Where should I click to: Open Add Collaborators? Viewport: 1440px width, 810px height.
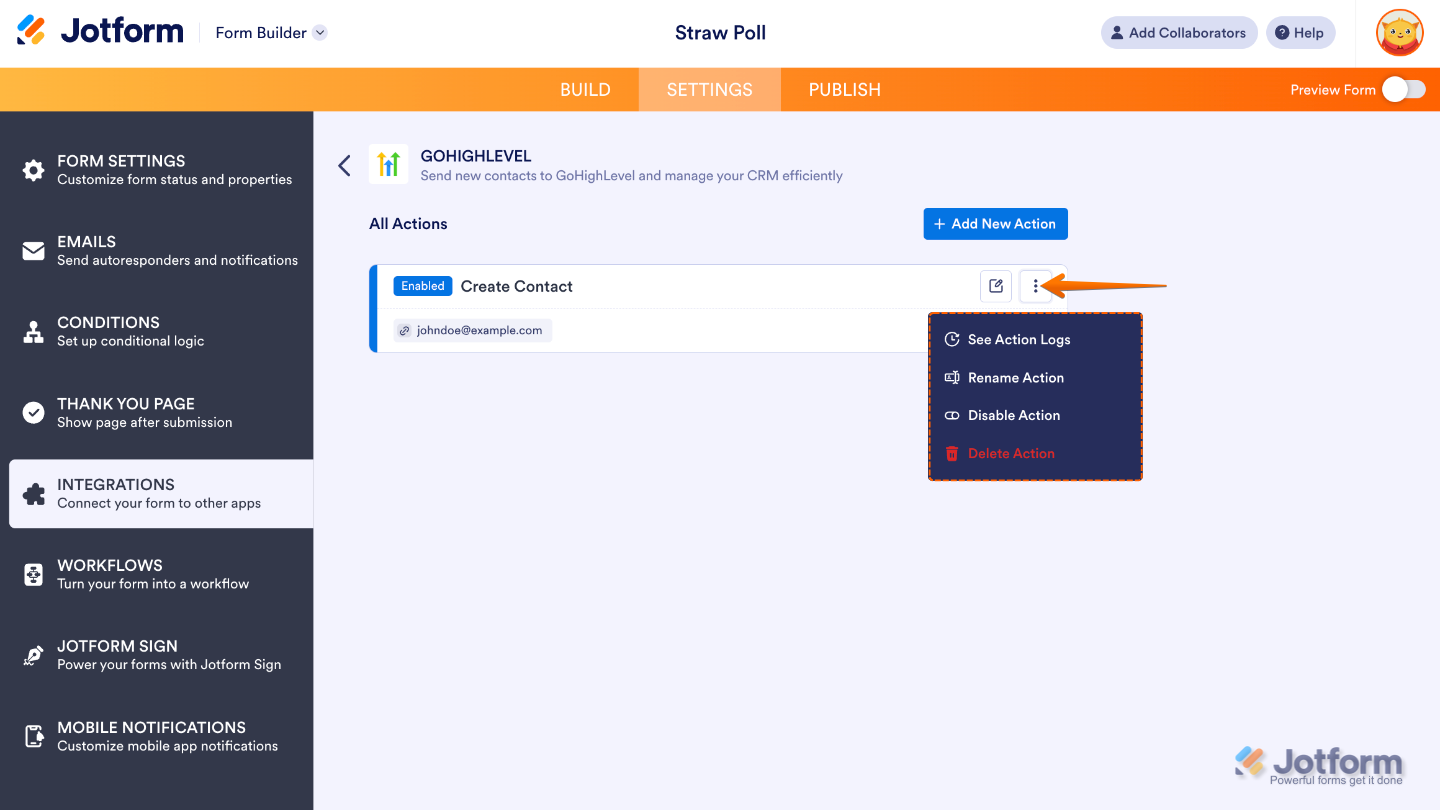pyautogui.click(x=1179, y=32)
